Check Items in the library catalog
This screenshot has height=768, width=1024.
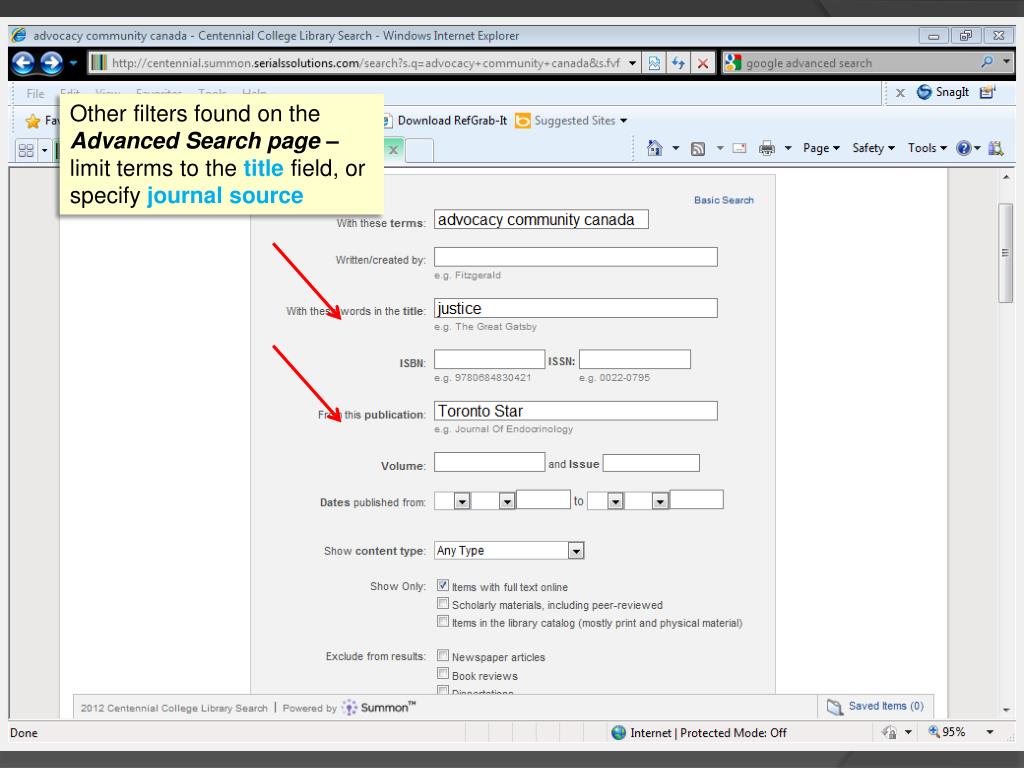[443, 621]
